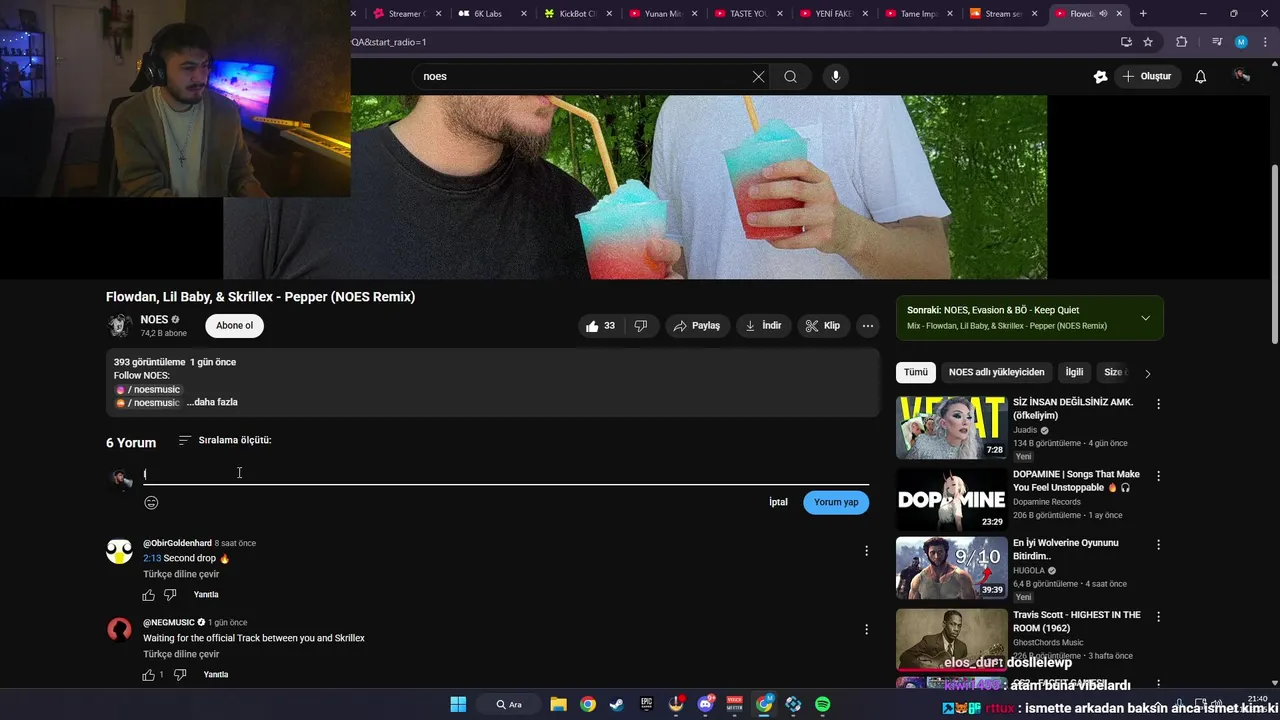Show more filter chips with the arrow
1280x720 pixels.
tap(1147, 373)
